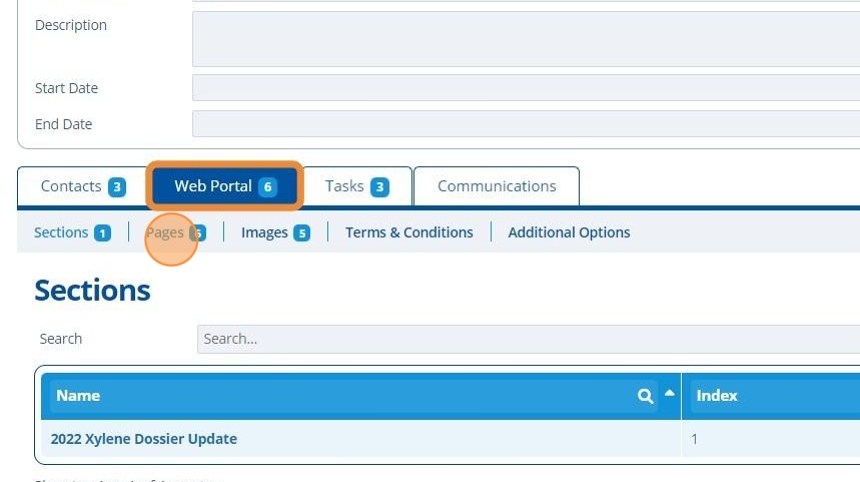Open the Communications tab
Image resolution: width=860 pixels, height=482 pixels.
pos(496,186)
